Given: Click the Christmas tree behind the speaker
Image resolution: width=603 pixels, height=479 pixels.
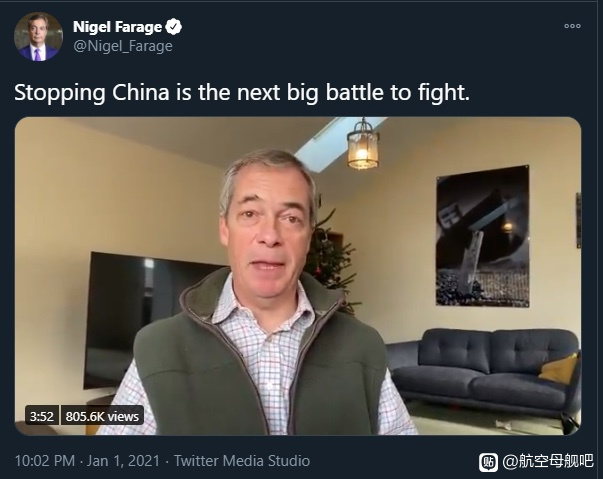Looking at the screenshot, I should [331, 259].
